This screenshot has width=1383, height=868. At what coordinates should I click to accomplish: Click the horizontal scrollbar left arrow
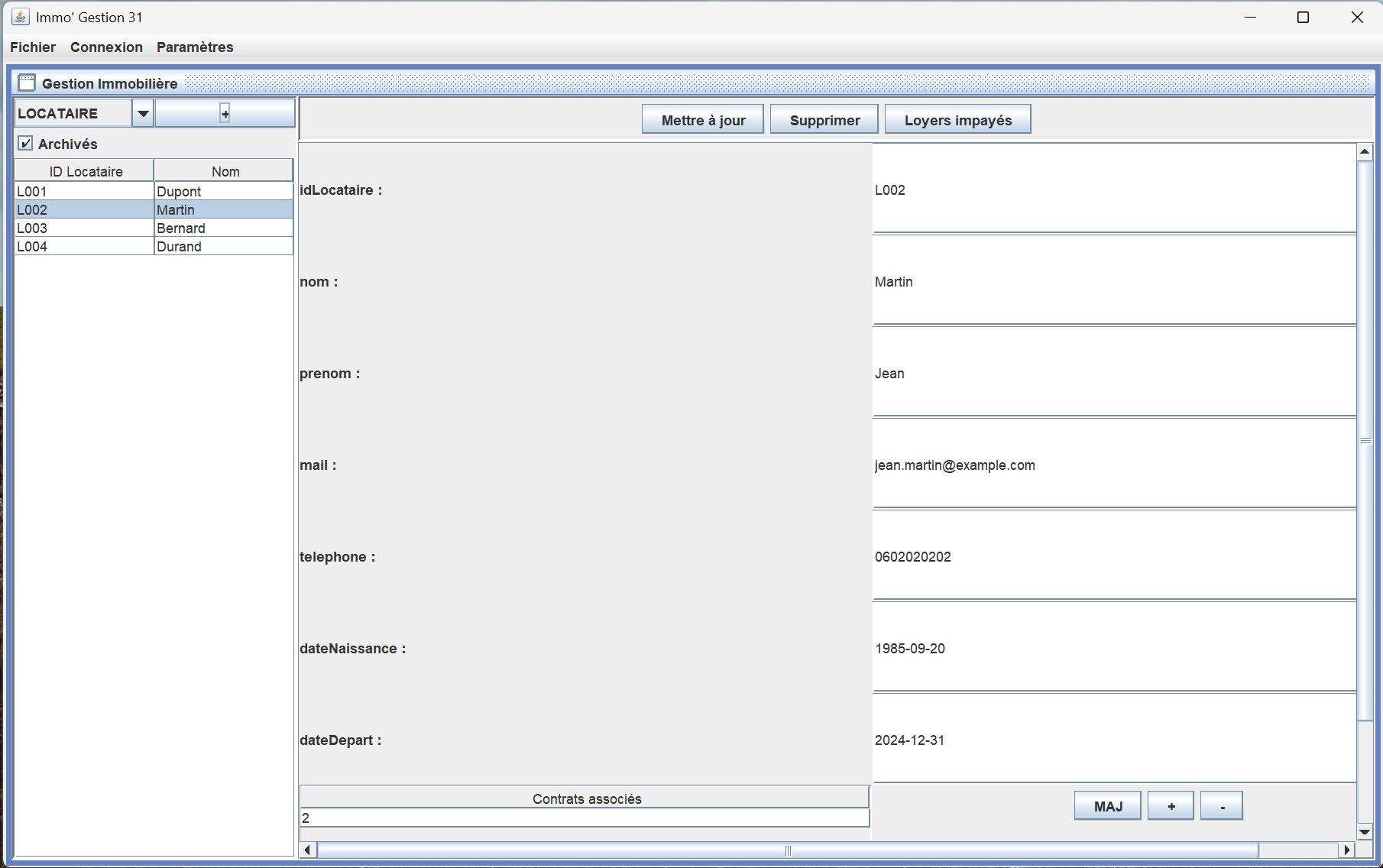[308, 850]
